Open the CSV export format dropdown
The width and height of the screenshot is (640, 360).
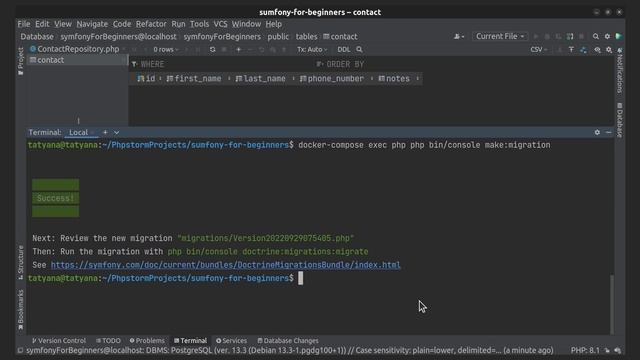tap(539, 49)
